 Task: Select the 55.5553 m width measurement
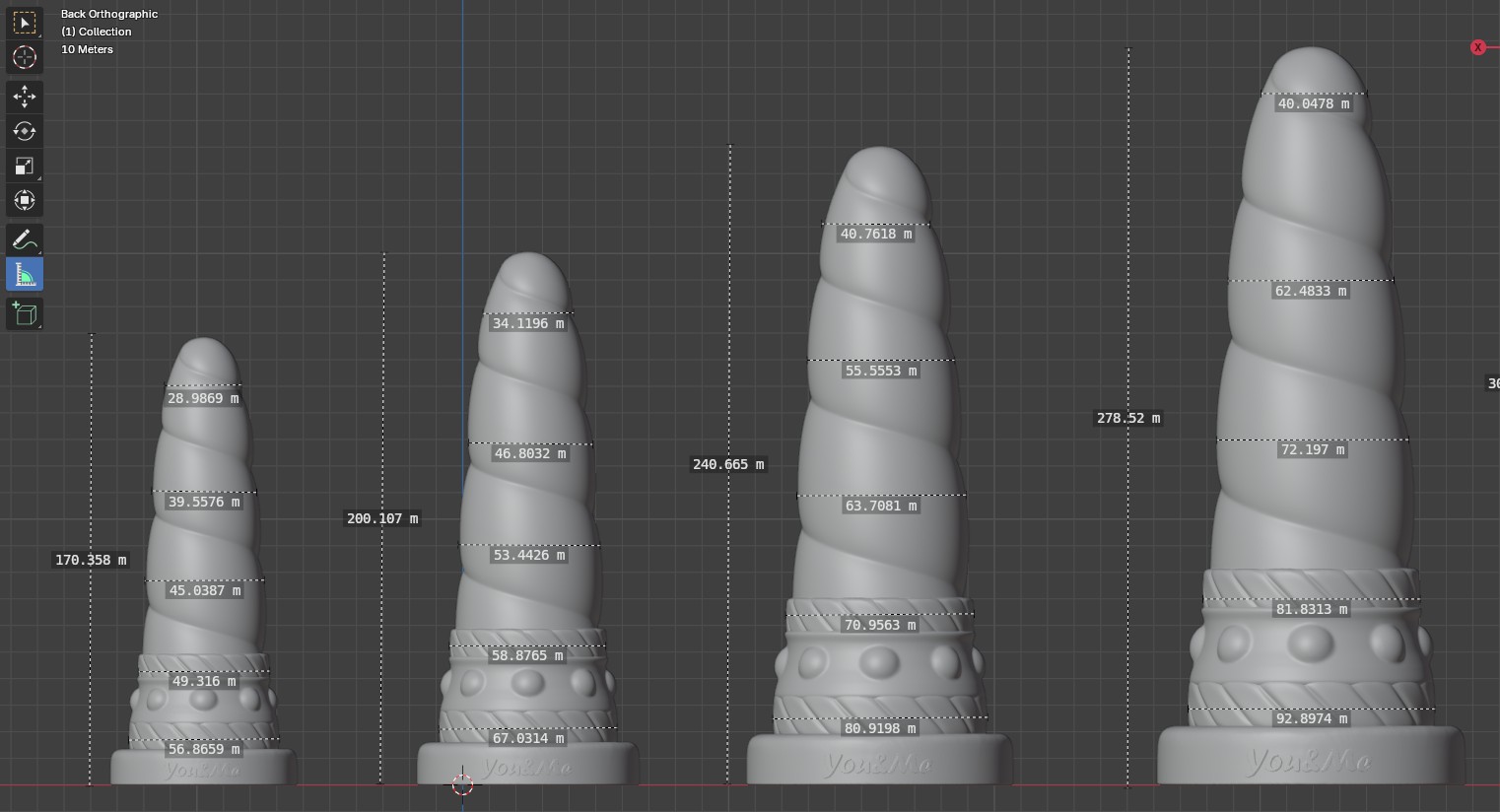(x=881, y=371)
